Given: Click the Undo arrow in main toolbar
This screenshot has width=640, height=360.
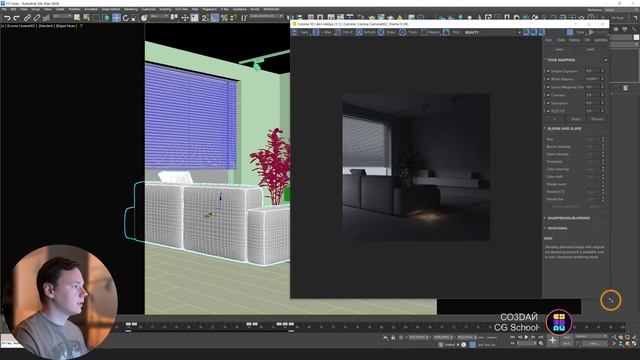Looking at the screenshot, I should tap(7, 18).
